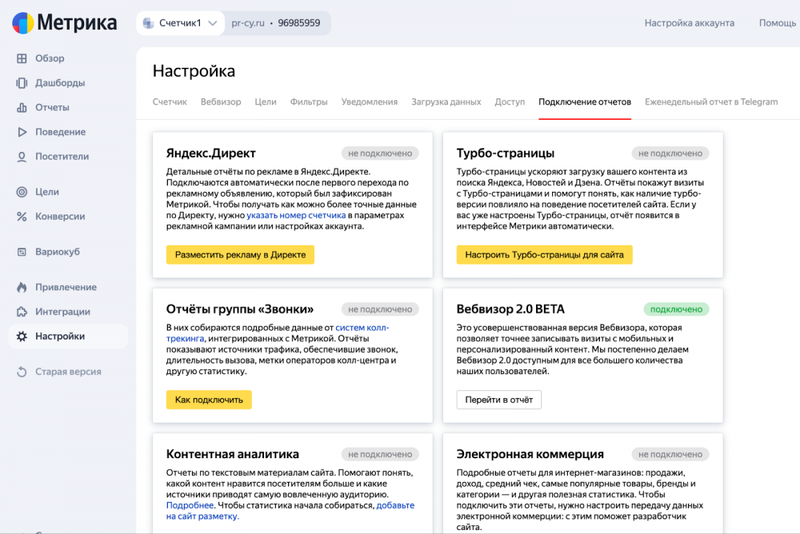Screen dimensions: 800x534
Task: Click the Как подключить button
Action: (209, 399)
